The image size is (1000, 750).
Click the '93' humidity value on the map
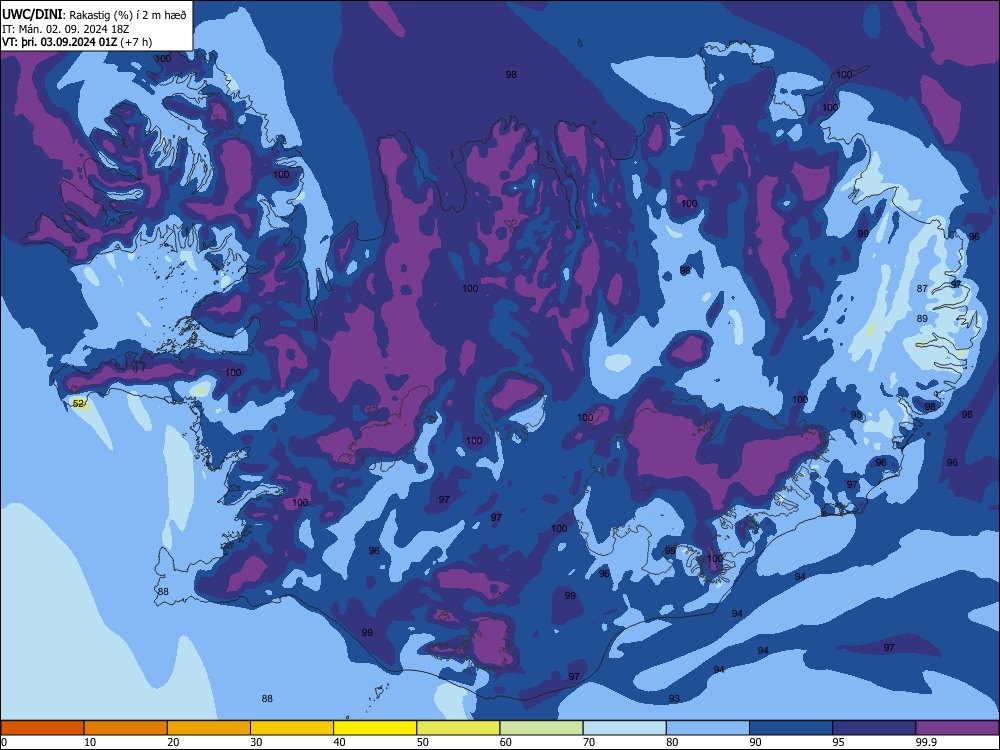pos(674,699)
